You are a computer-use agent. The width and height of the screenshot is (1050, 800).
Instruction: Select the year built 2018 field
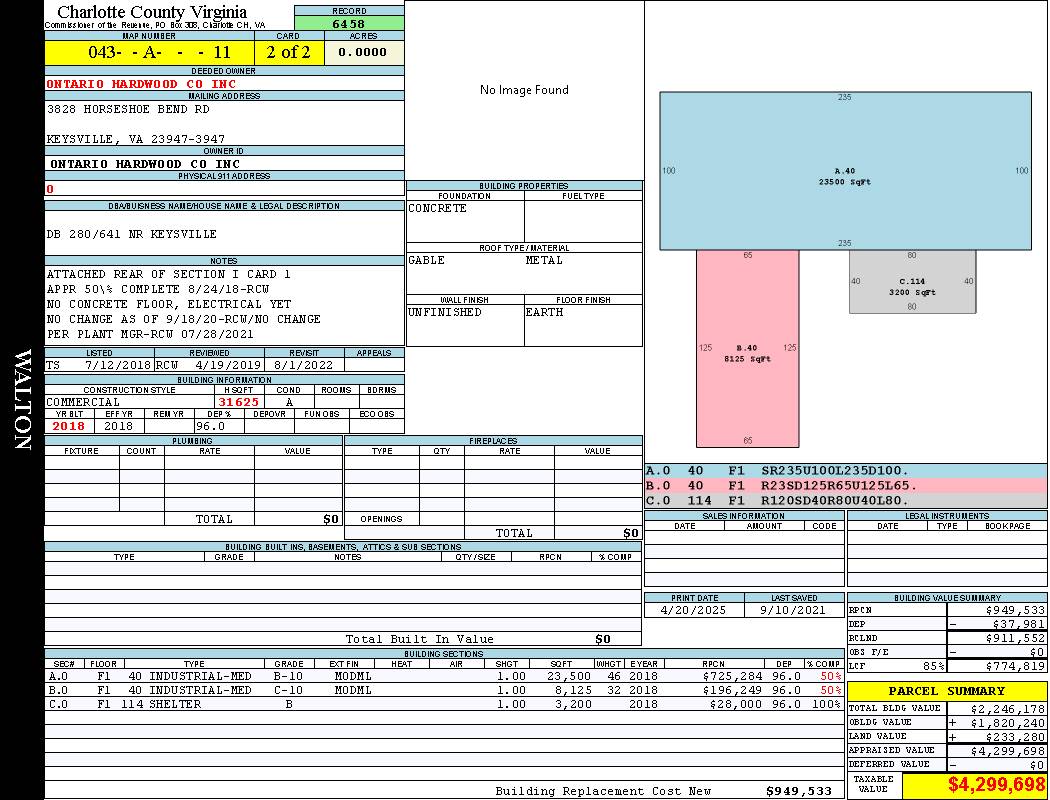pos(69,426)
